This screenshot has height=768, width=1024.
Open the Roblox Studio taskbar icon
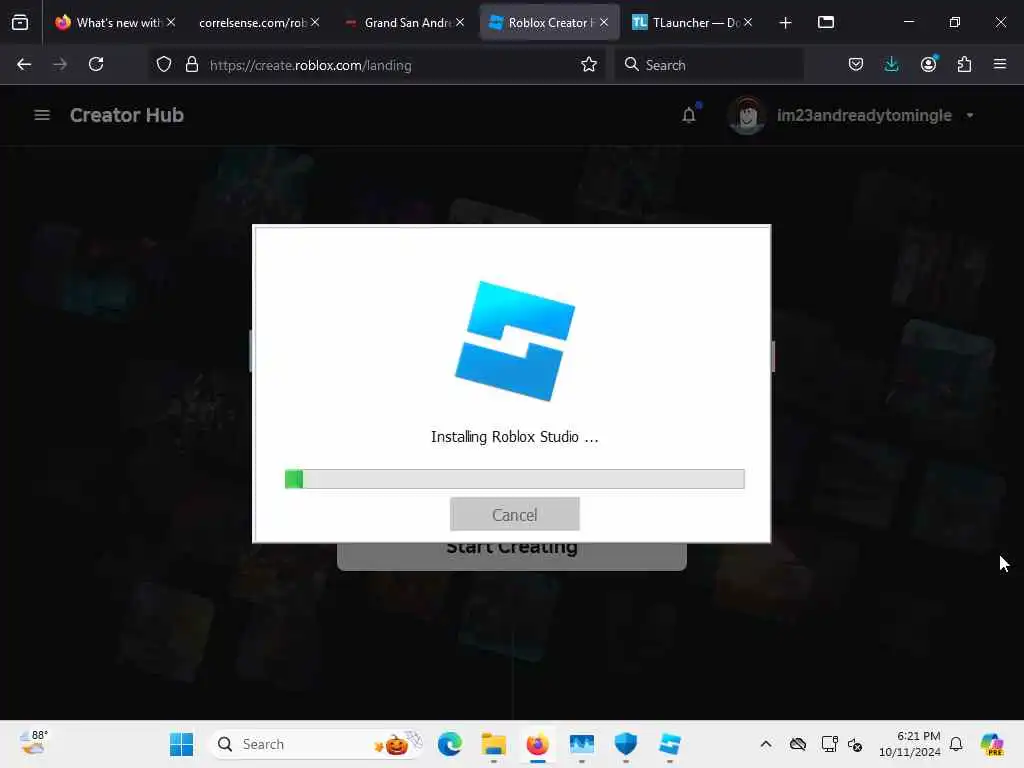pyautogui.click(x=669, y=744)
